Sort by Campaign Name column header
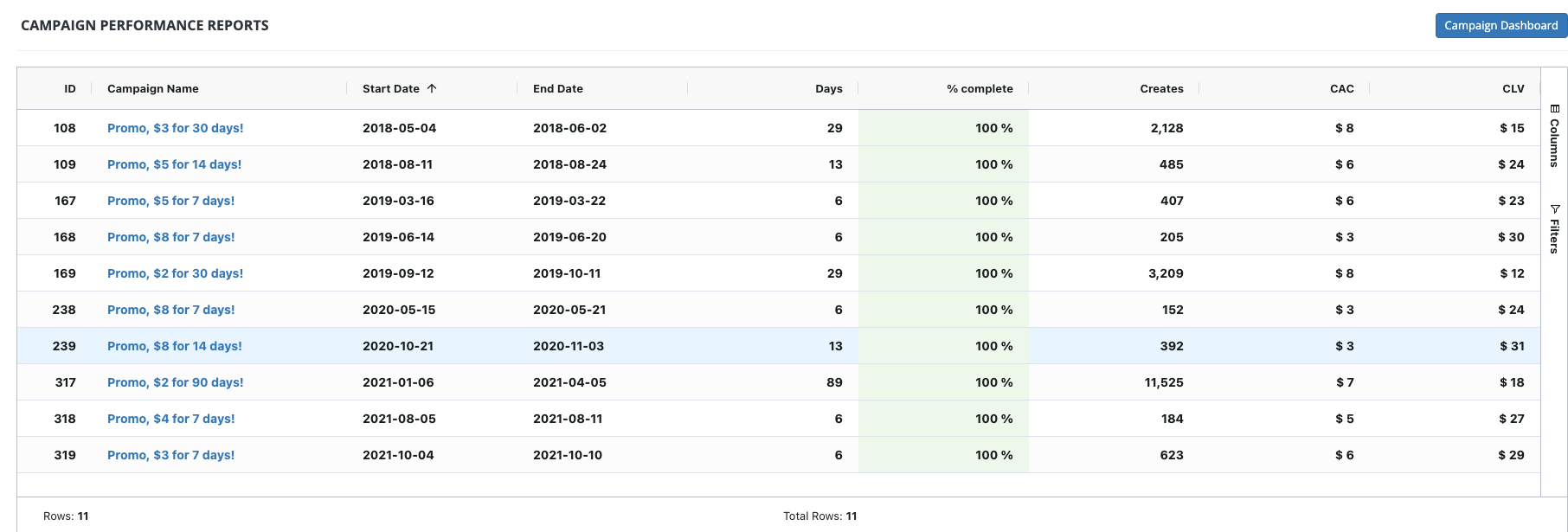This screenshot has width=1568, height=532. click(x=153, y=88)
